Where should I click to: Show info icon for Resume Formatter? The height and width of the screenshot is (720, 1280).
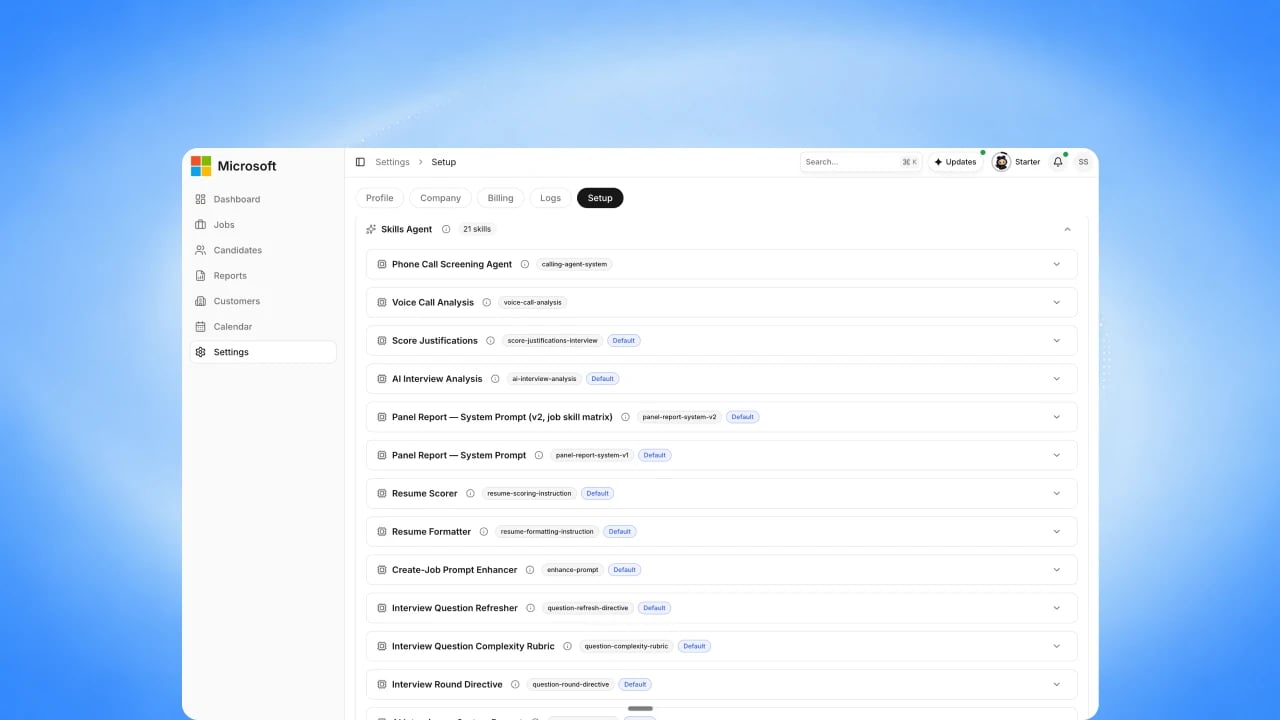click(x=484, y=532)
